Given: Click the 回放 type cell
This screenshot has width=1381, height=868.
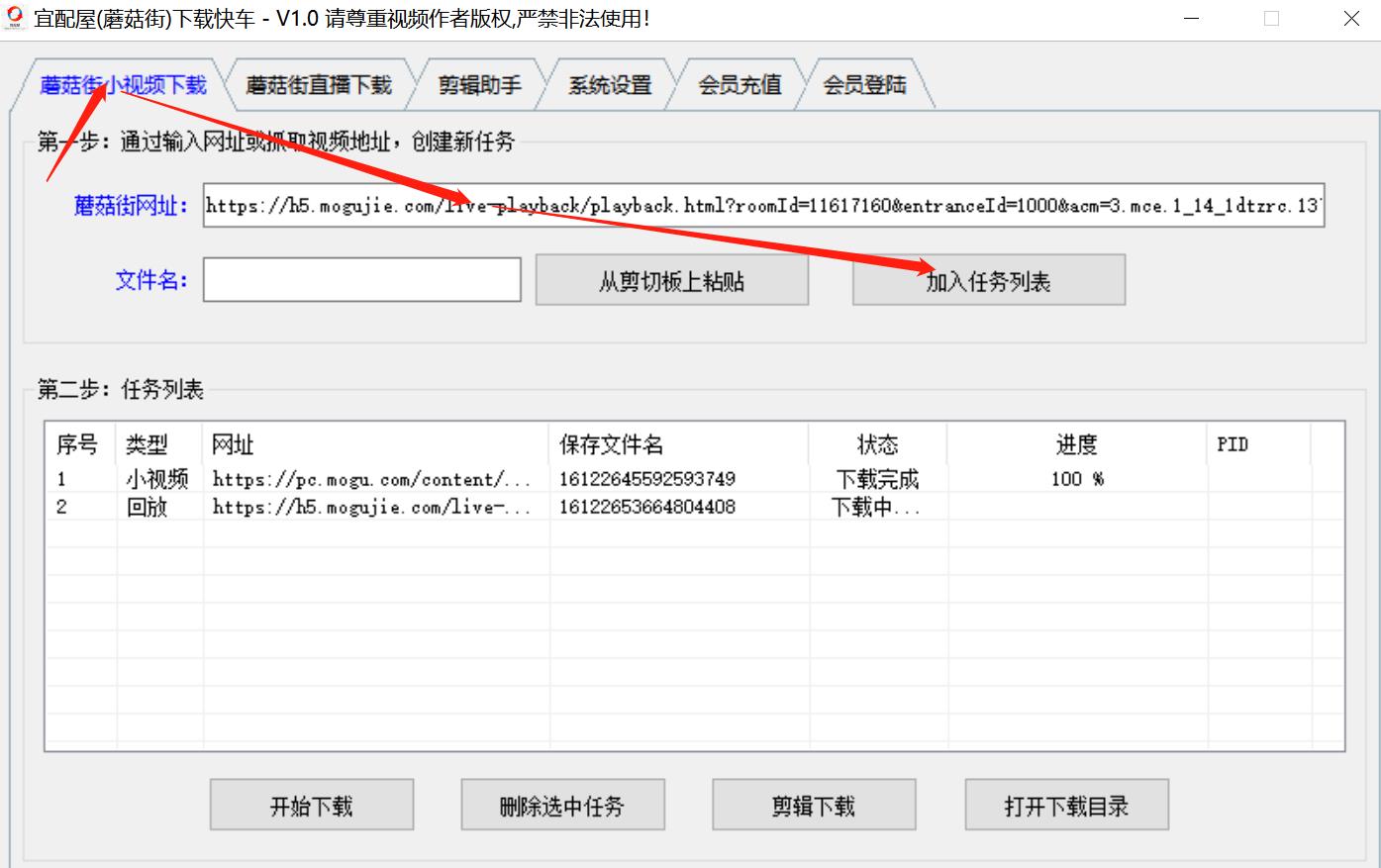Looking at the screenshot, I should 147,507.
